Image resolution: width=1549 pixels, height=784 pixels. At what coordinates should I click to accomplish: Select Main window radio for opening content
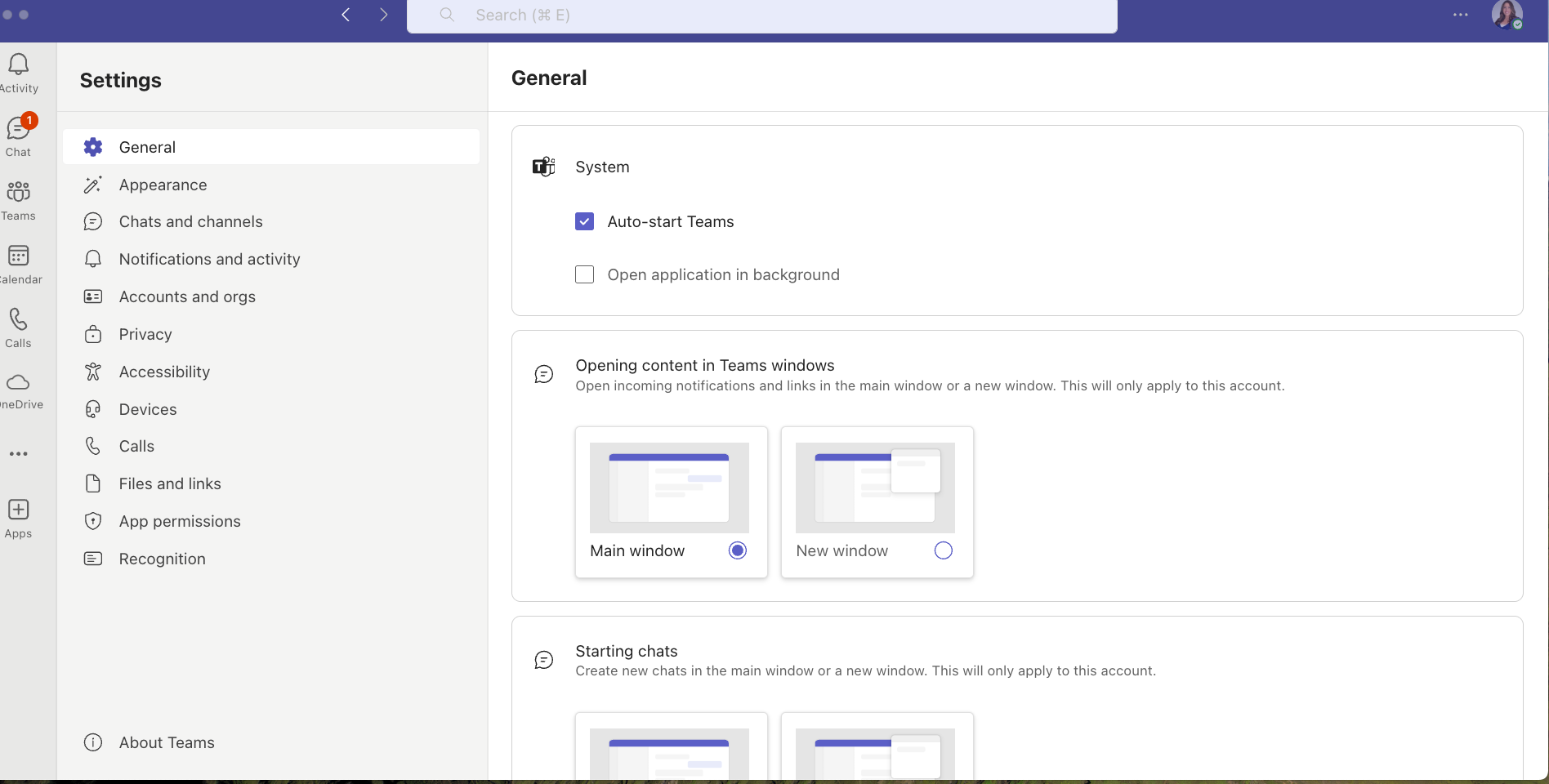(737, 550)
